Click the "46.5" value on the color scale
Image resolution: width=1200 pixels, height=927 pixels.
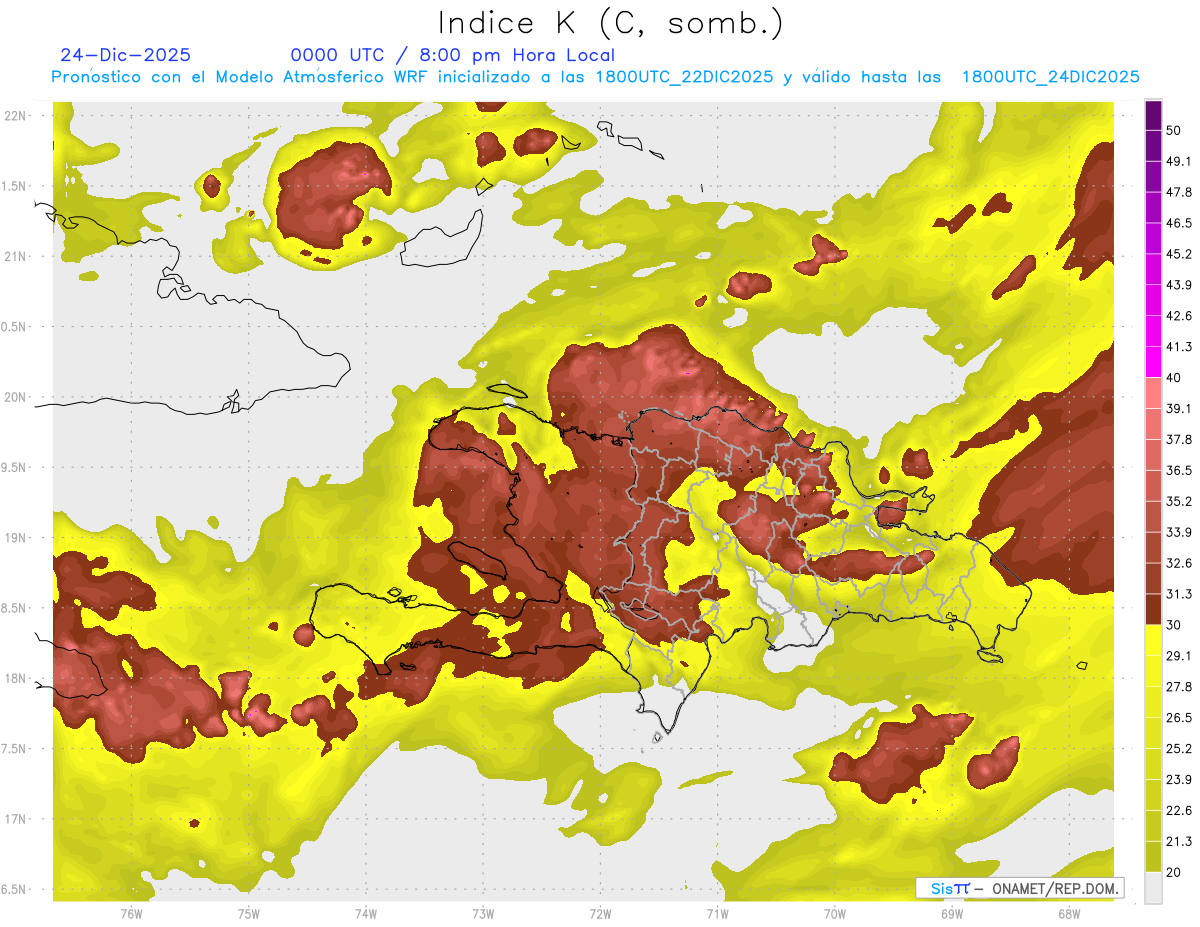click(x=1179, y=223)
